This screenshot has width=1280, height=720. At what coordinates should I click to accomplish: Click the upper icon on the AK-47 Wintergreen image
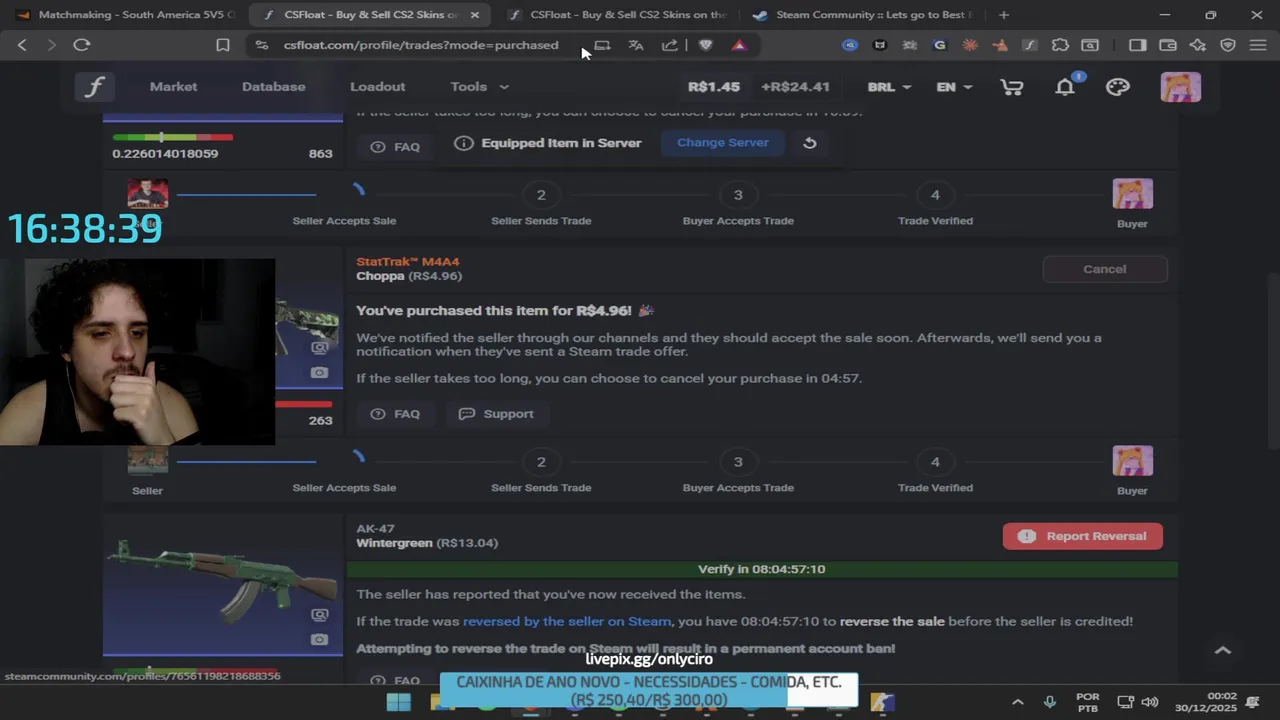[x=319, y=615]
